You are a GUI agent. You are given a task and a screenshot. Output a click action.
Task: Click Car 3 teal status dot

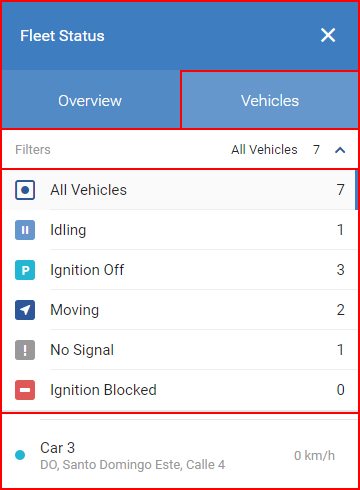point(20,455)
